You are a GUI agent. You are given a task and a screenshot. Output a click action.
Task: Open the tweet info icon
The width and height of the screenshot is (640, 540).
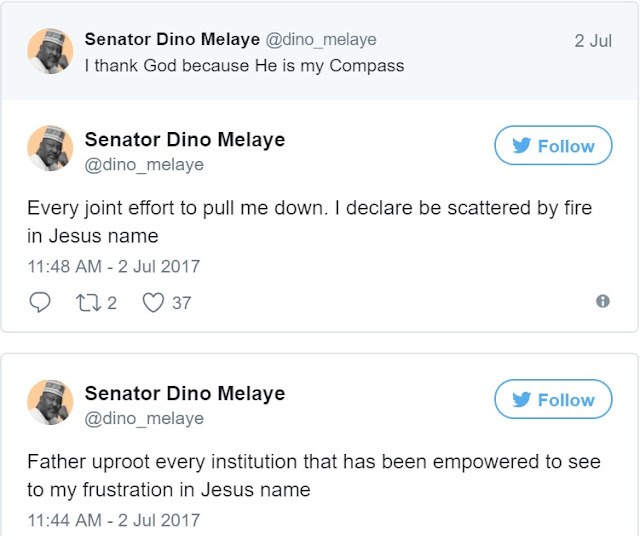602,301
